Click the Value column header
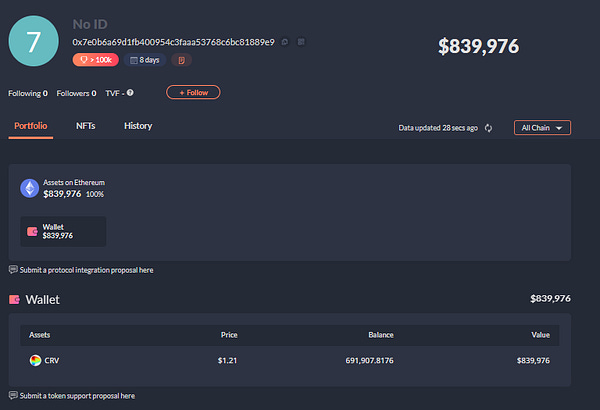 point(540,335)
